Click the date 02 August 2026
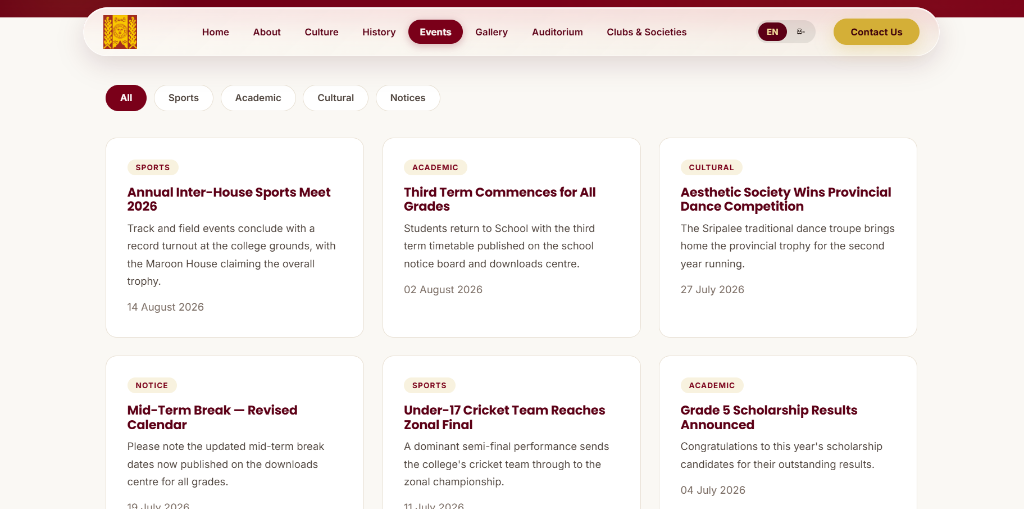The height and width of the screenshot is (509, 1024). pos(443,289)
